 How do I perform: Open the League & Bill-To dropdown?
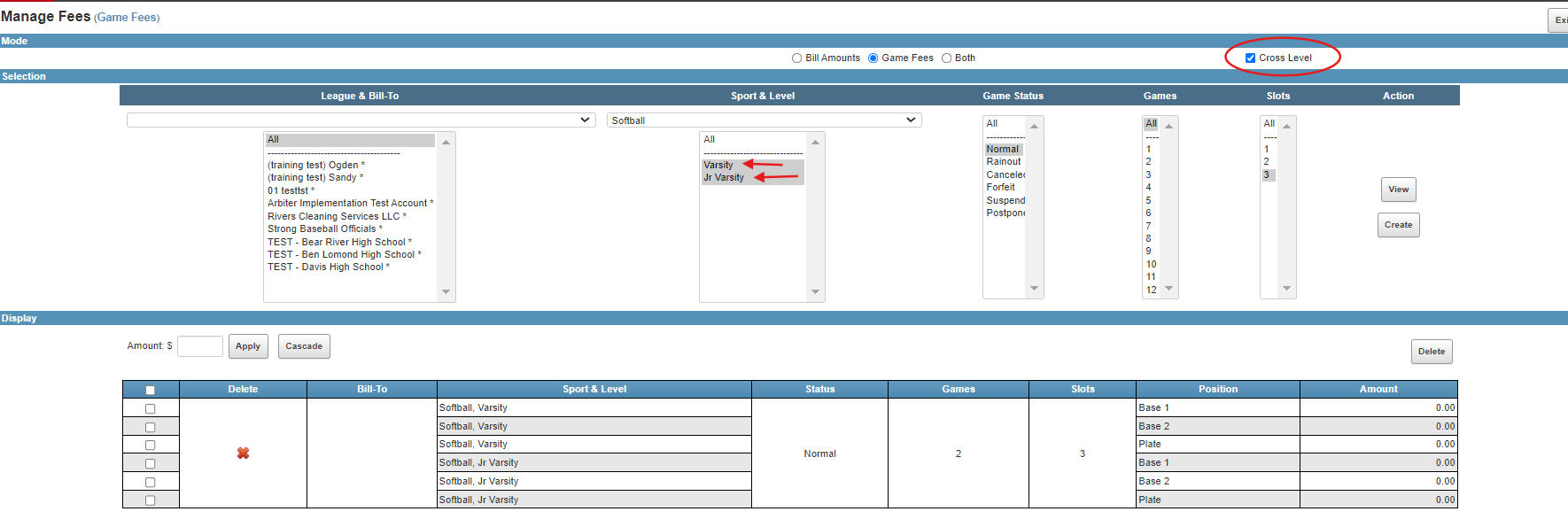click(361, 120)
